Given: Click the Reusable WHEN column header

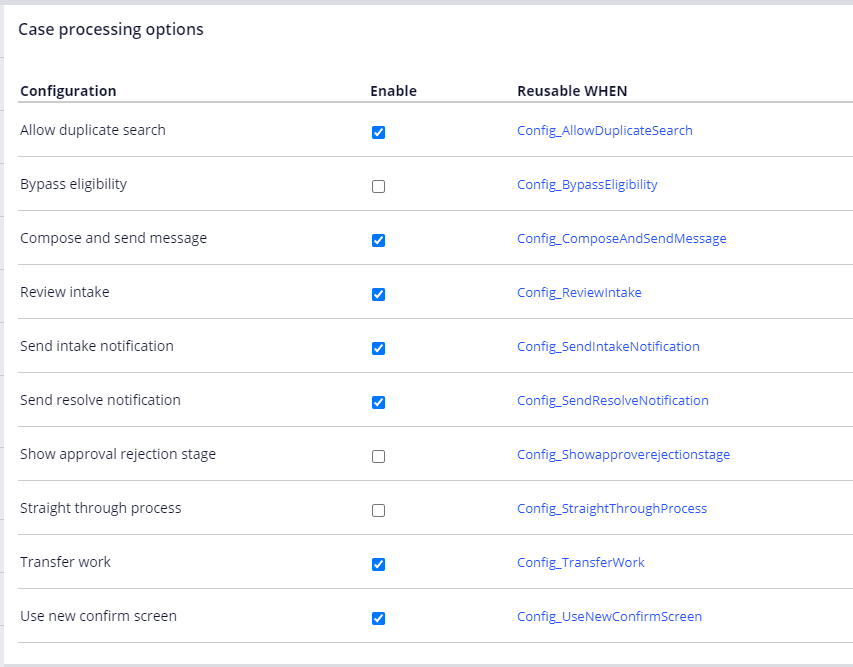Looking at the screenshot, I should tap(572, 91).
